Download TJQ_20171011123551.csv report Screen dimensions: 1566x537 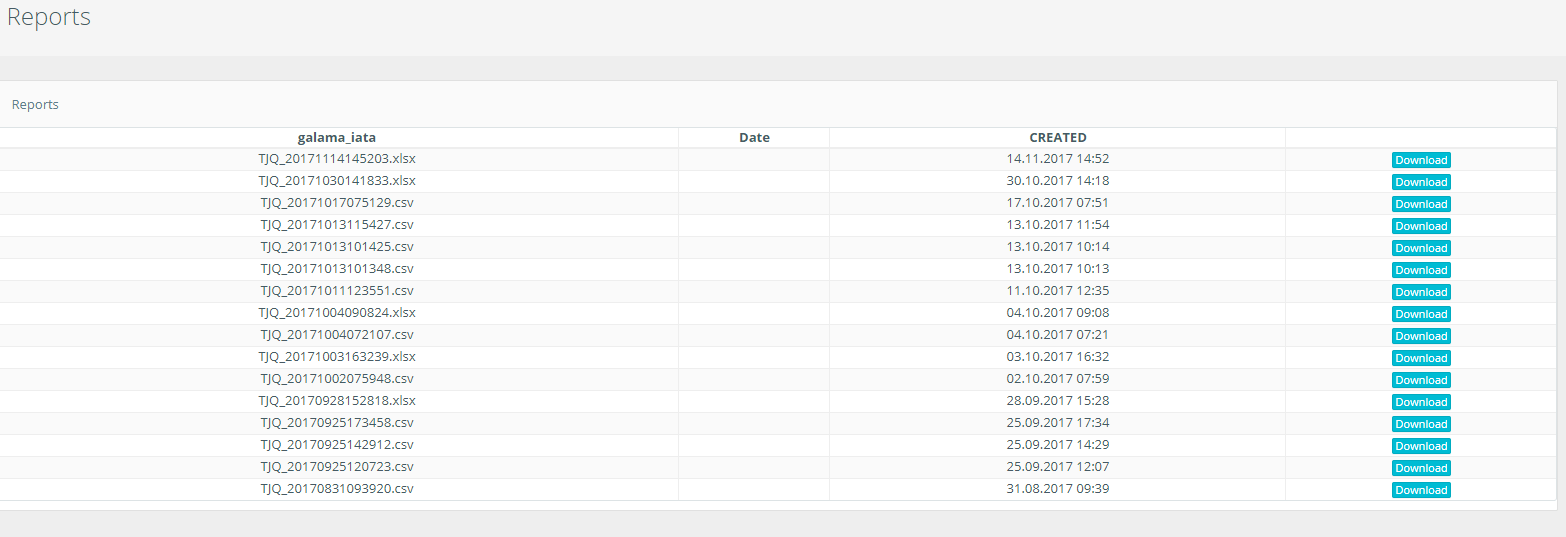(1420, 292)
